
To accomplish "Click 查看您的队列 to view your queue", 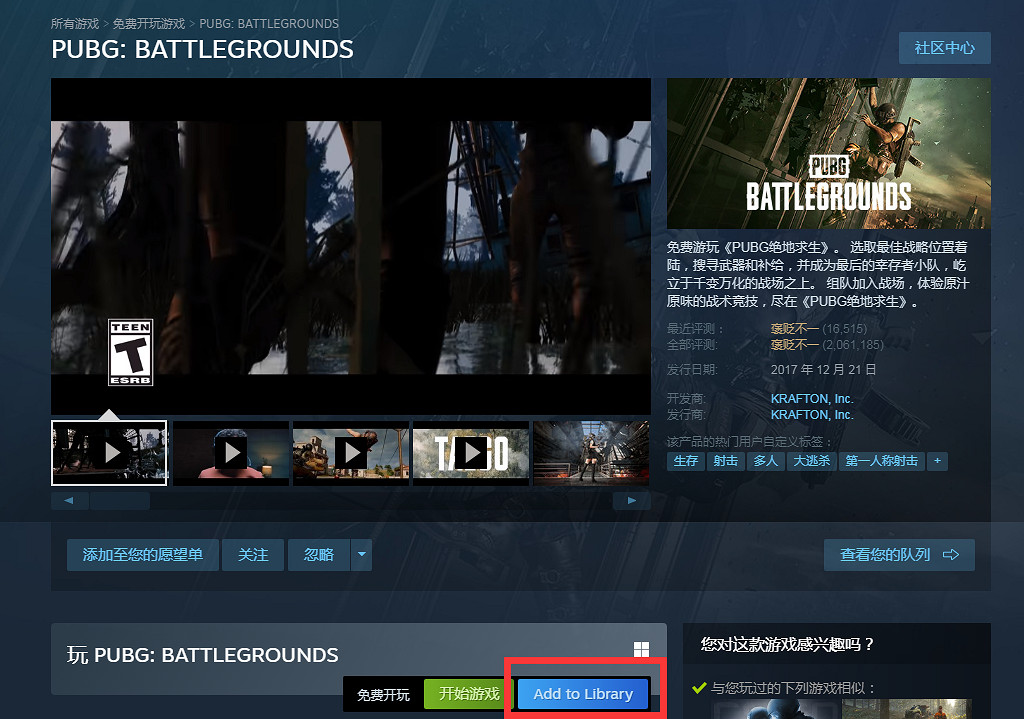I will tap(898, 554).
